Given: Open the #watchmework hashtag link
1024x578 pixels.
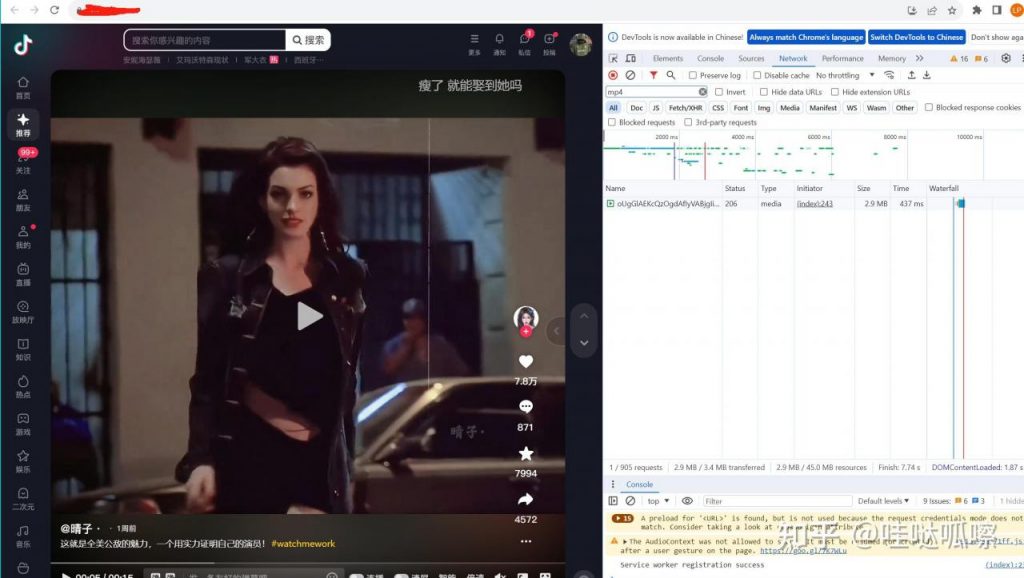Looking at the screenshot, I should click(304, 544).
